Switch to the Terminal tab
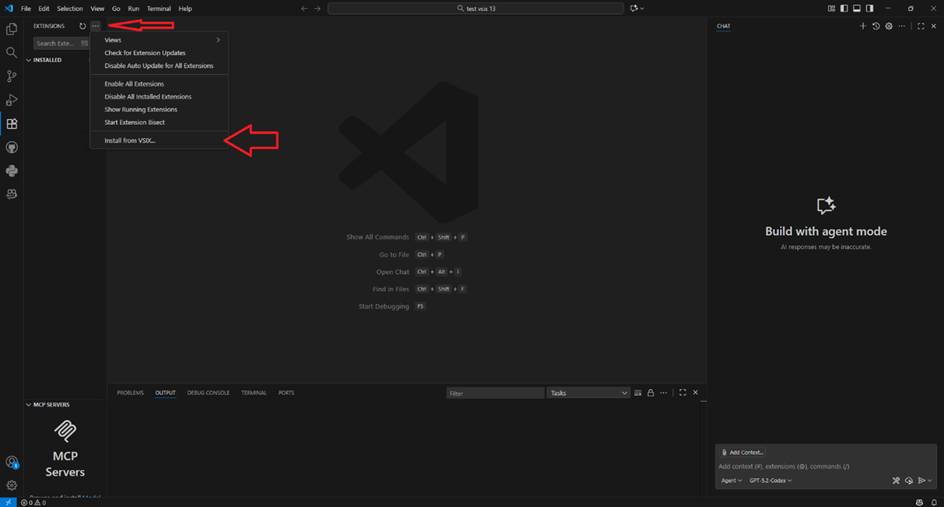The width and height of the screenshot is (944, 507). [x=253, y=393]
